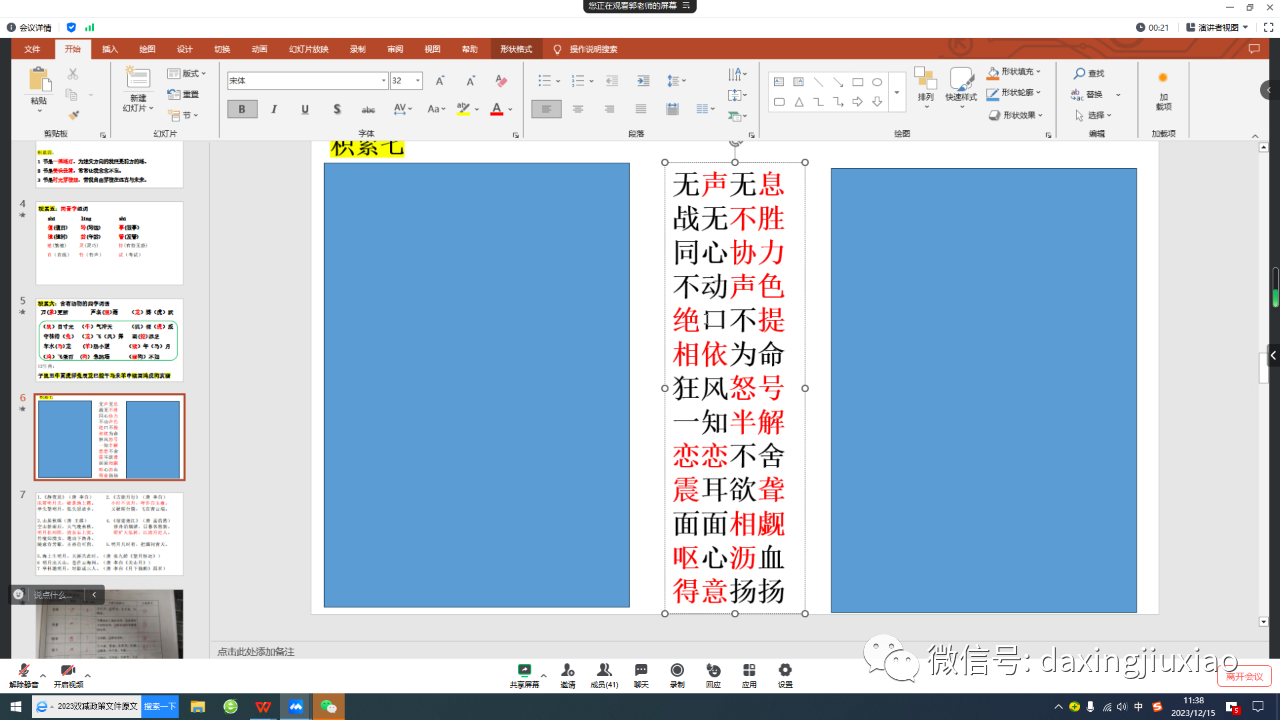Open the meeting chat (聊天) icon
Screen dimensions: 1280x720
point(641,675)
